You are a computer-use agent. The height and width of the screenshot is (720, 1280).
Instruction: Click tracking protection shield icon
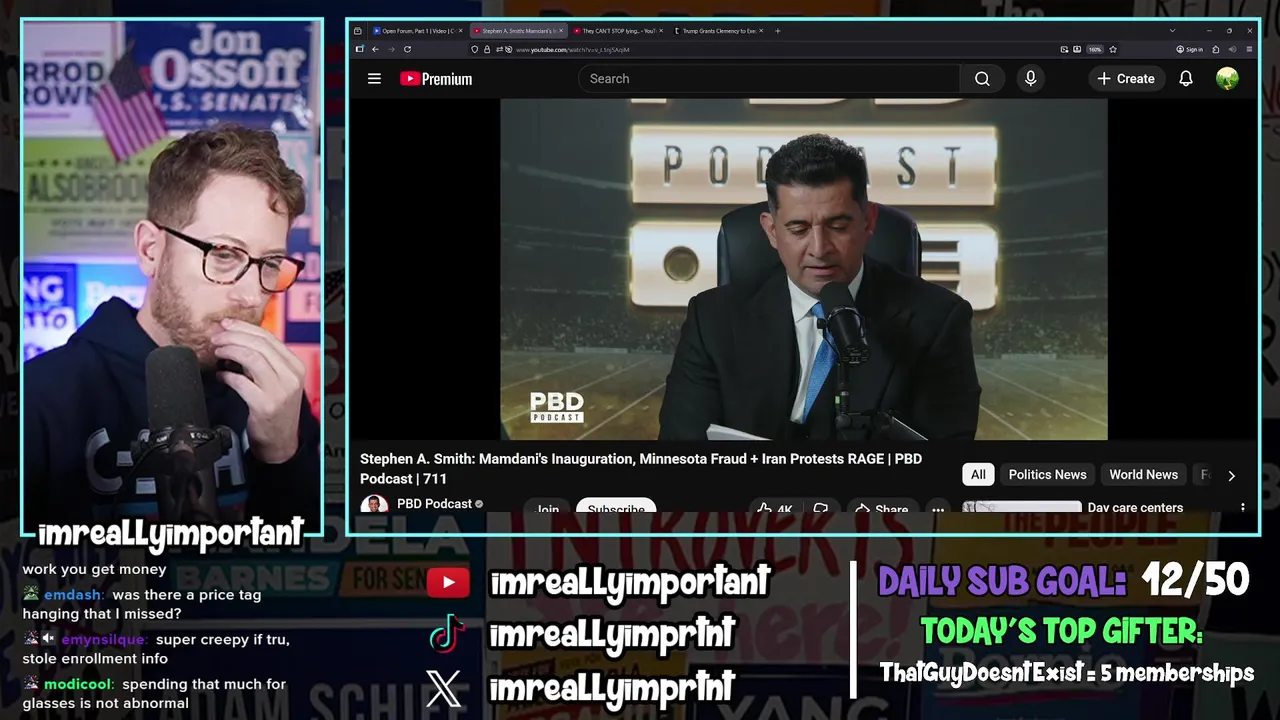click(x=475, y=49)
